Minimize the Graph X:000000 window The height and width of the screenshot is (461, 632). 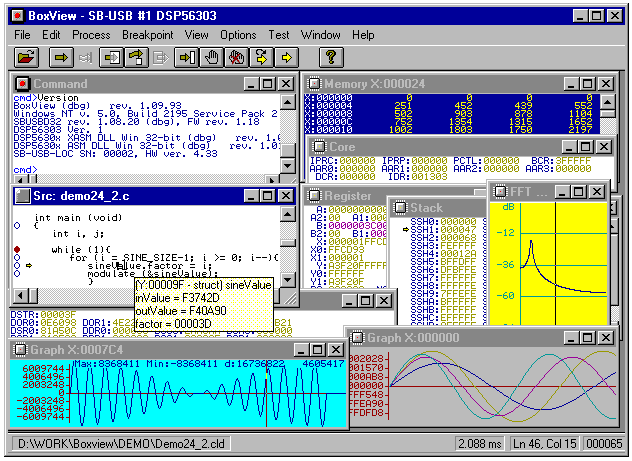pos(571,338)
